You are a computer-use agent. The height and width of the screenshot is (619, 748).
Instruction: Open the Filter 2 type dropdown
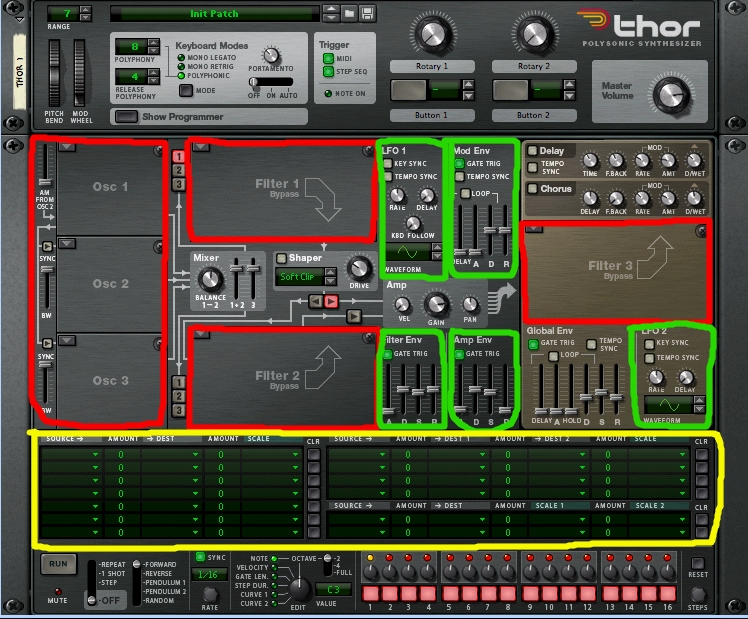201,334
